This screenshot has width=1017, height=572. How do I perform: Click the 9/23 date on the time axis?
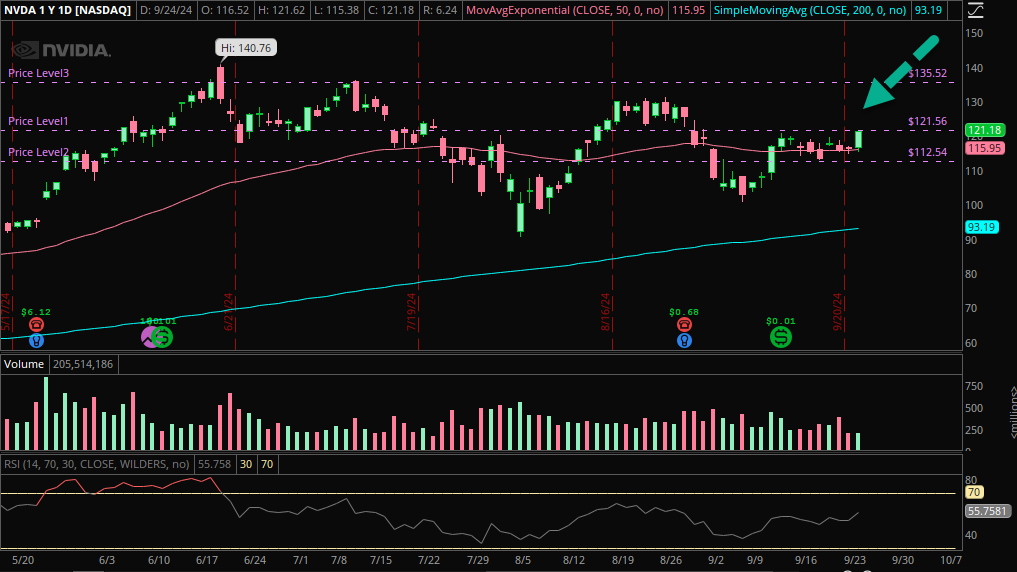855,560
